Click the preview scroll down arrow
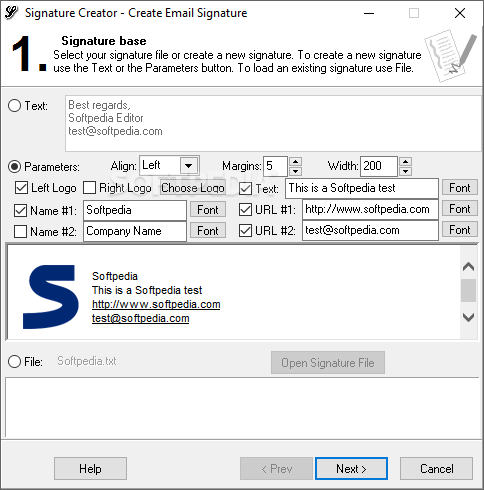This screenshot has height=490, width=484. [468, 317]
